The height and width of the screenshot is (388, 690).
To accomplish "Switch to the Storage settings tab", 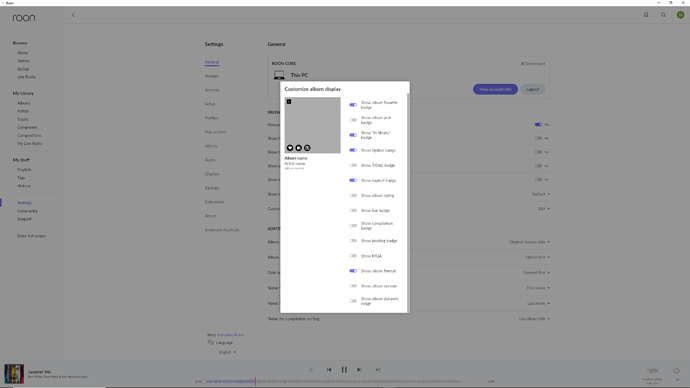I will pyautogui.click(x=211, y=76).
